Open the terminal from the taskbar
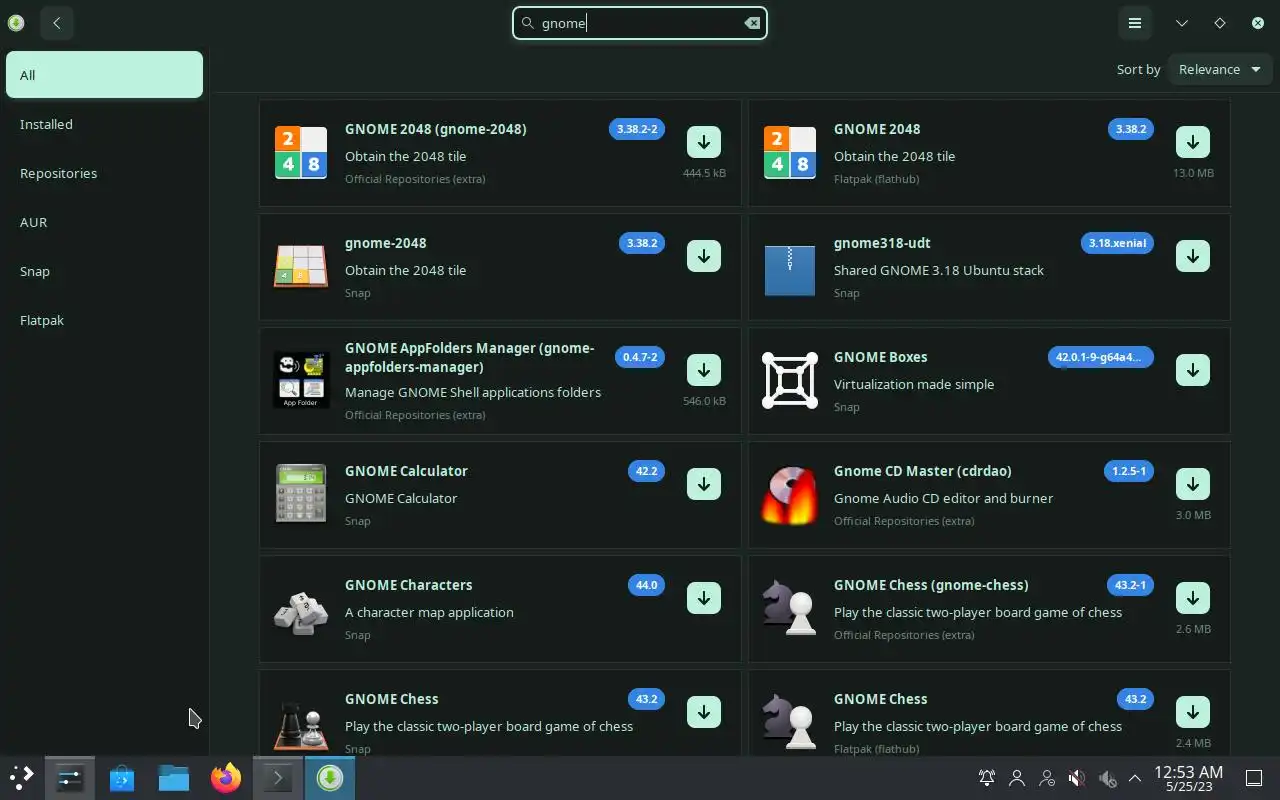Viewport: 1280px width, 800px height. pyautogui.click(x=277, y=777)
